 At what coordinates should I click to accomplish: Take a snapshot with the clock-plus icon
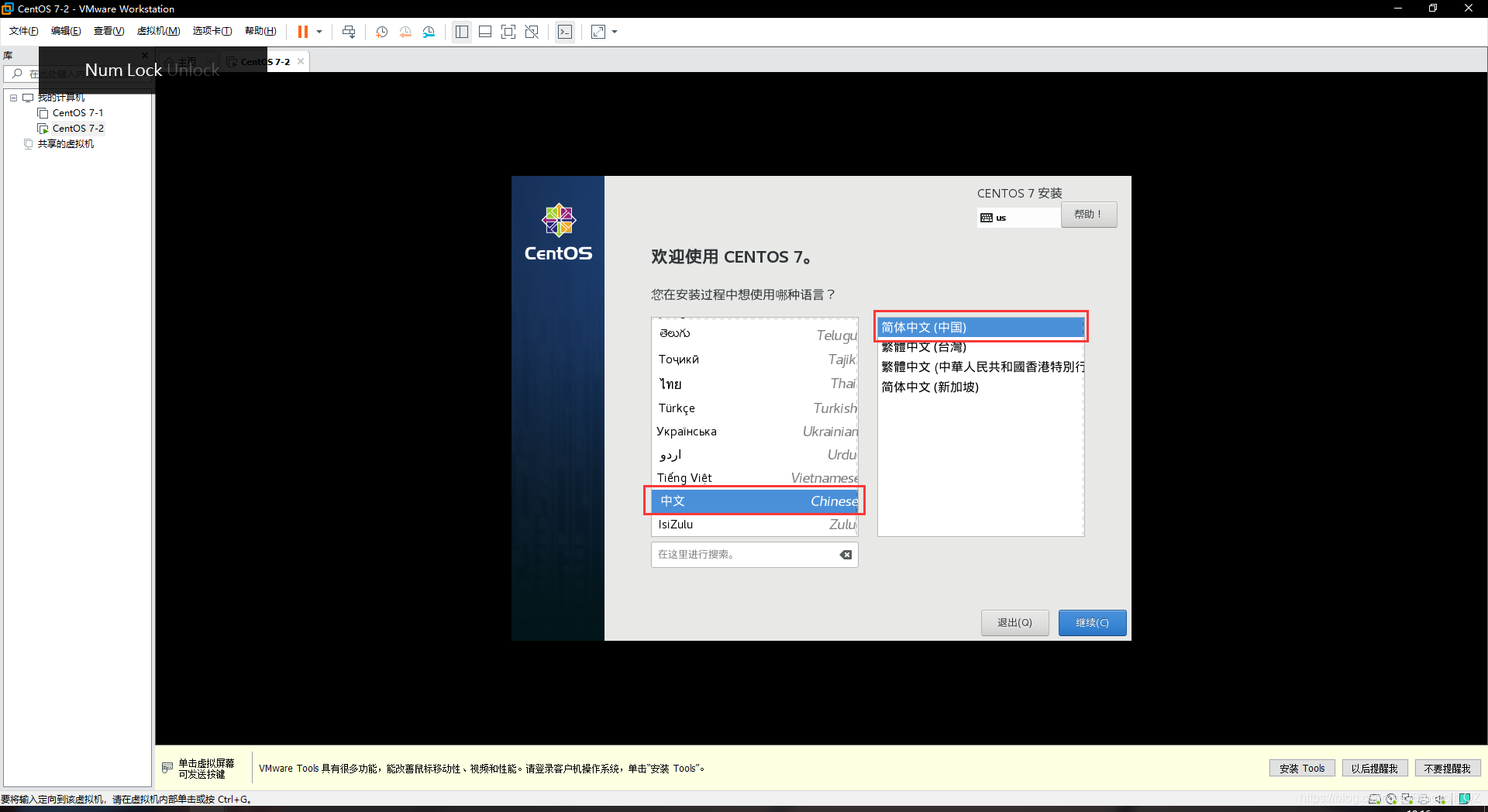point(381,32)
